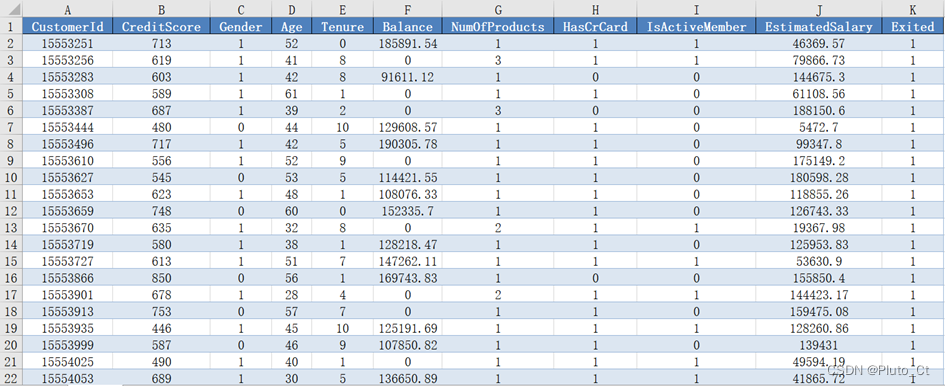945x386 pixels.
Task: Select column F header
Action: (407, 9)
